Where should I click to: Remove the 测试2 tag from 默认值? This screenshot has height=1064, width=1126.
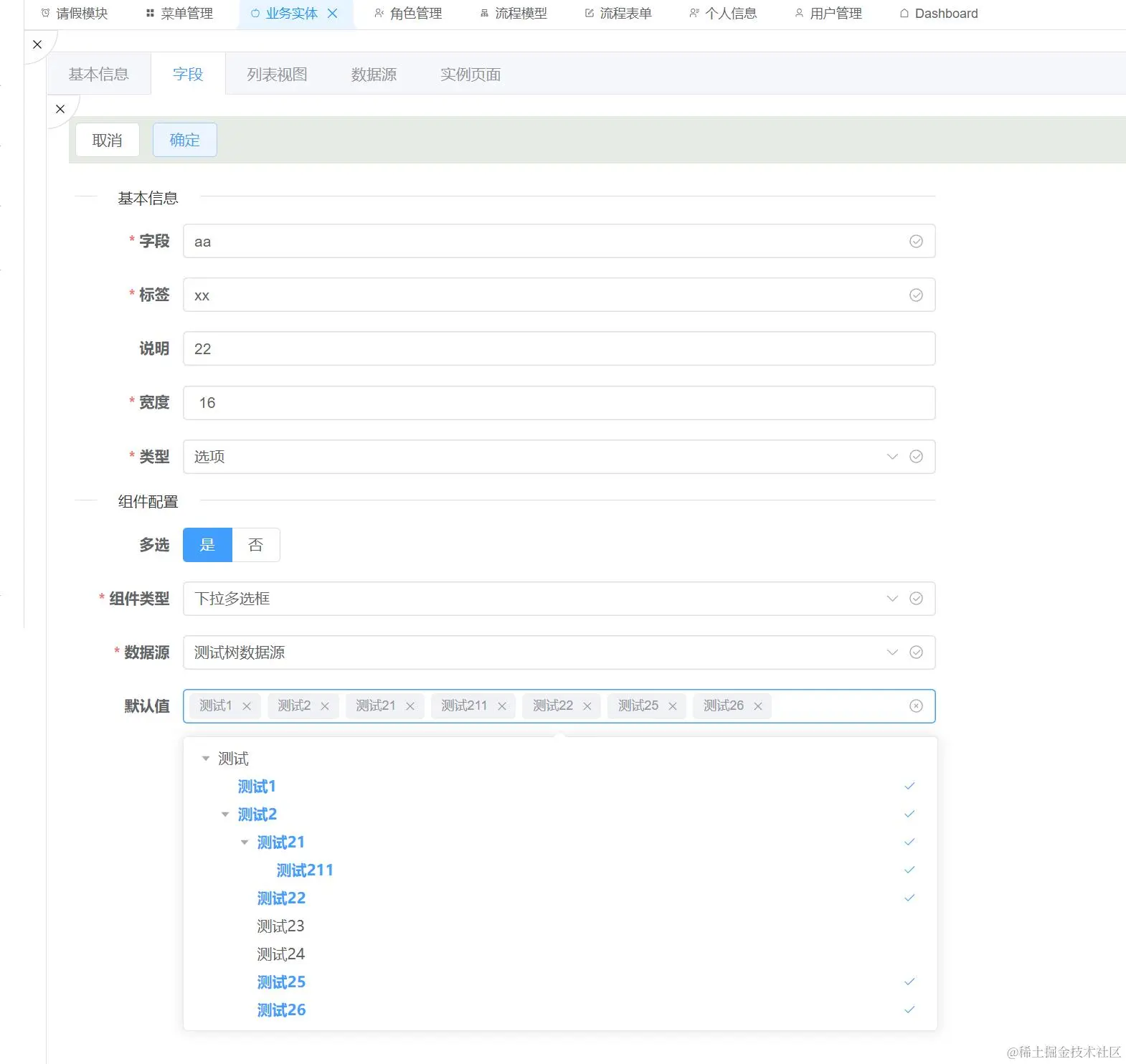(325, 706)
